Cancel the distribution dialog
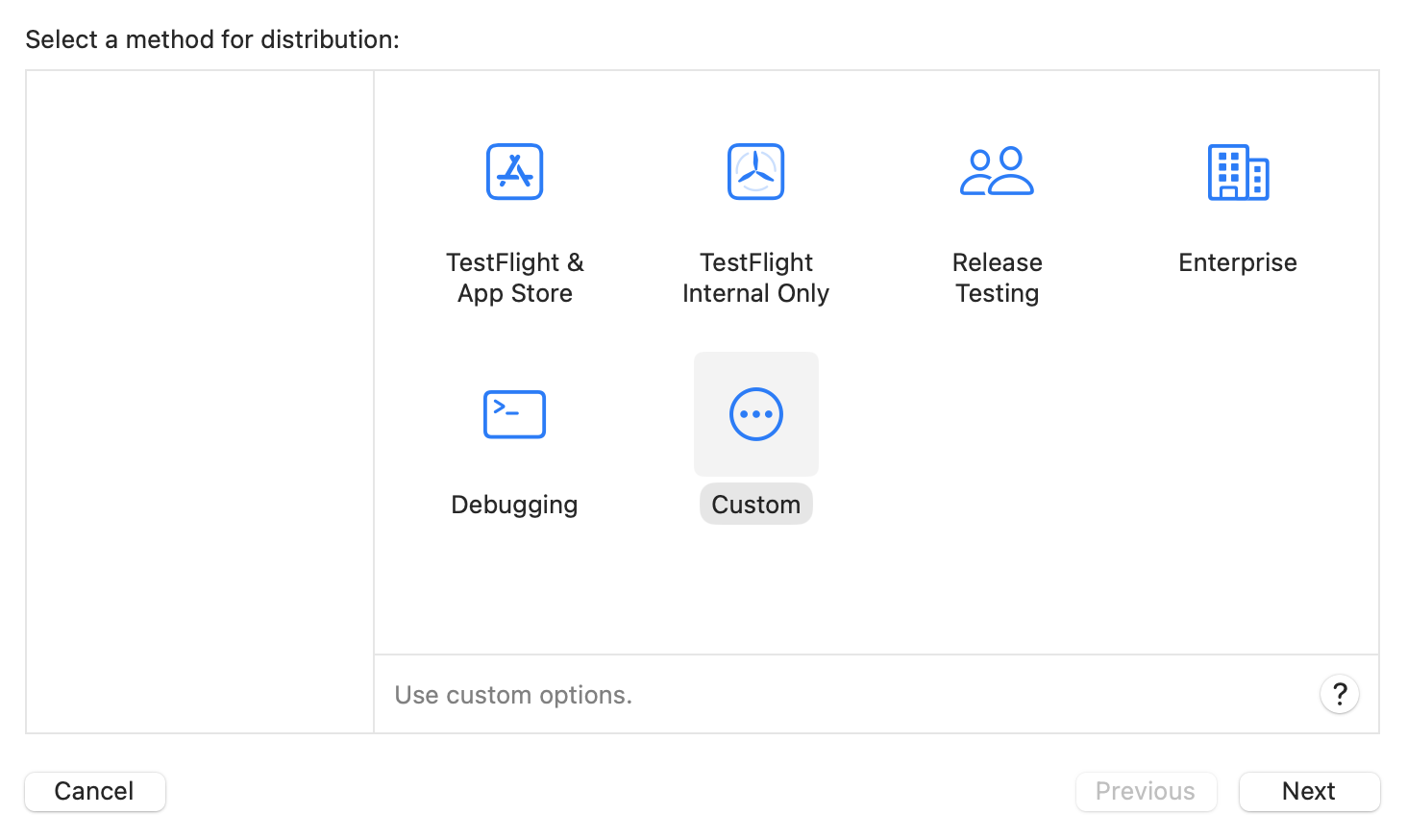Image resolution: width=1407 pixels, height=840 pixels. click(x=95, y=791)
